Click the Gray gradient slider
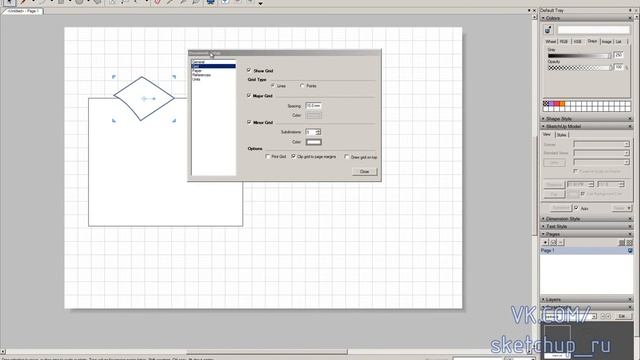 tap(579, 56)
